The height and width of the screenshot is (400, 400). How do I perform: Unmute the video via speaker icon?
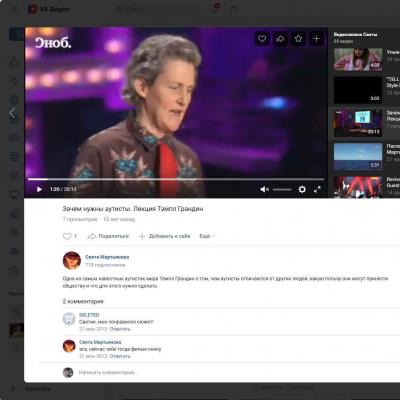(264, 189)
